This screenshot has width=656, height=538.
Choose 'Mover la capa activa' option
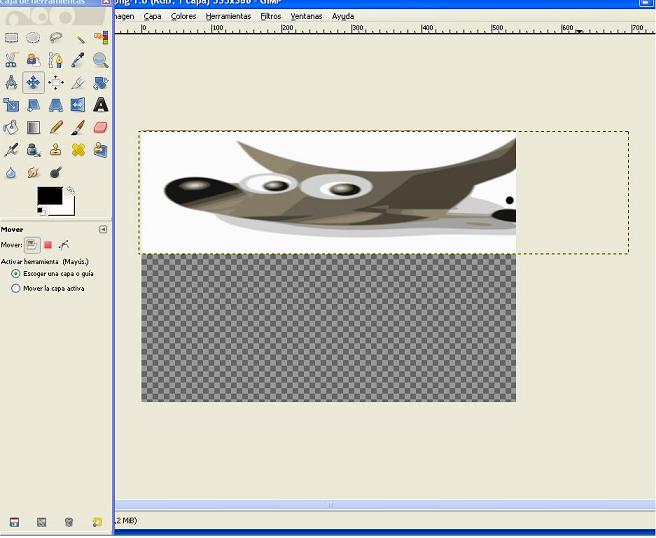tap(48, 288)
